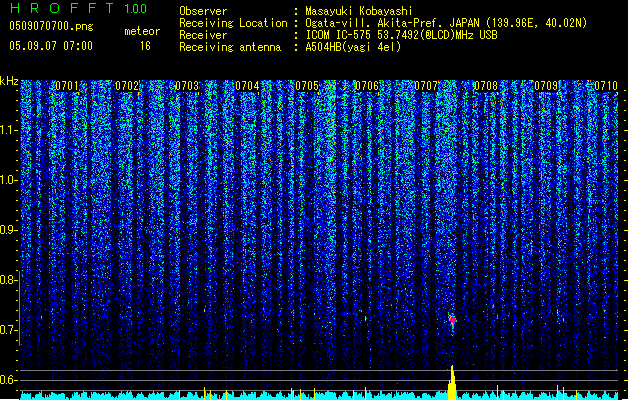Click time marker 0702
The width and height of the screenshot is (629, 400).
click(127, 86)
